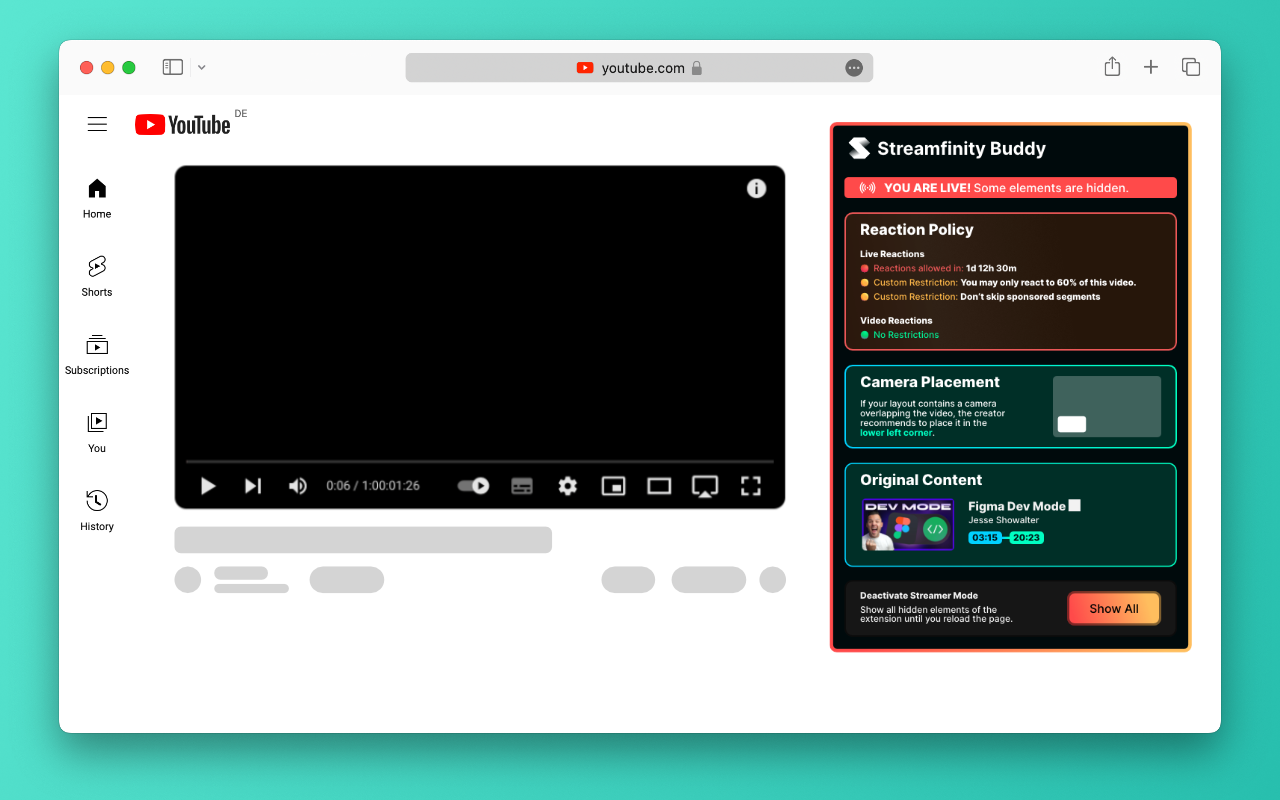This screenshot has height=800, width=1280.
Task: Toggle subtitles in the player controls
Action: click(x=521, y=486)
